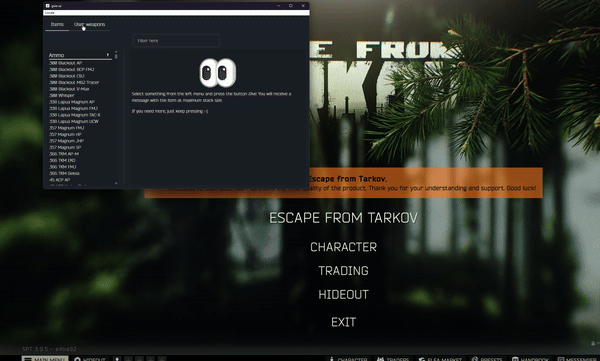Click the Filter here search field
The image size is (600, 361).
coord(176,41)
